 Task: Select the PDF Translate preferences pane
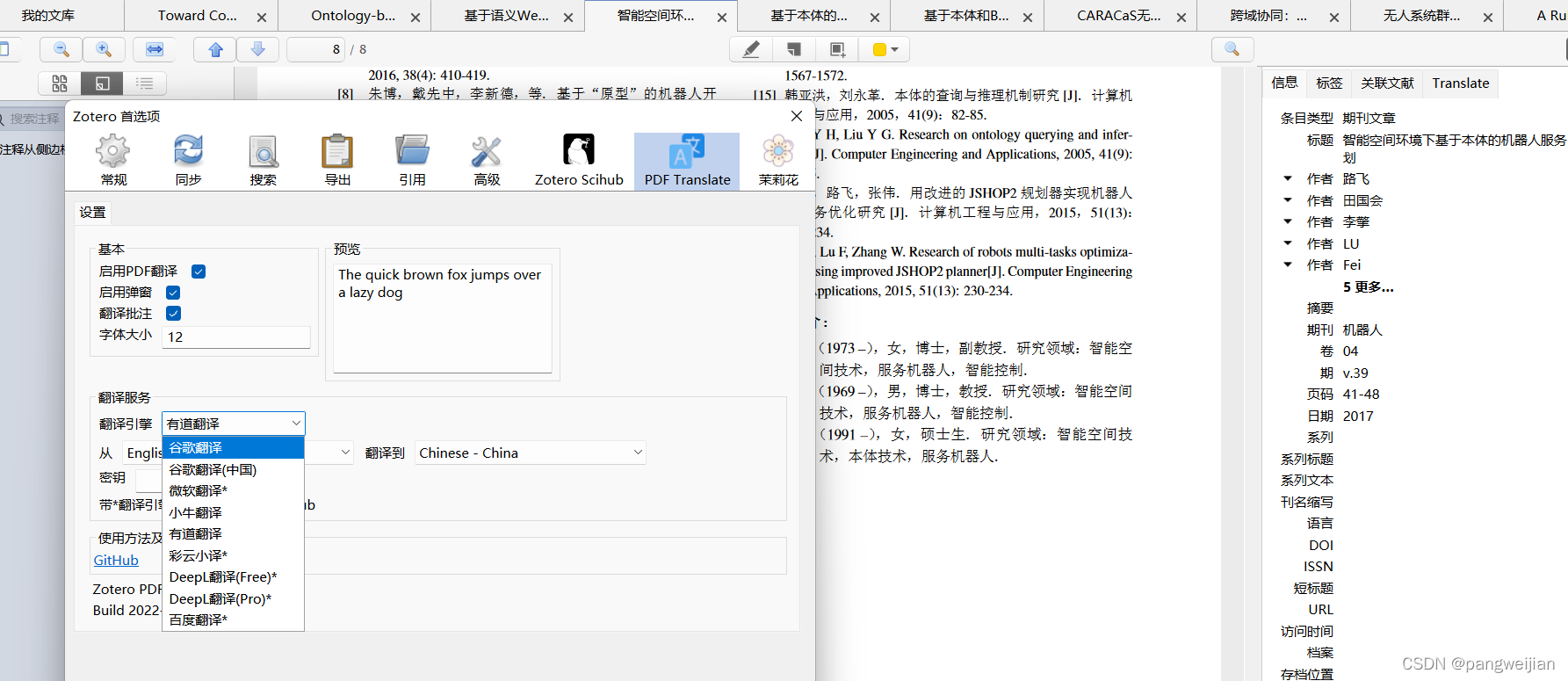coord(687,161)
